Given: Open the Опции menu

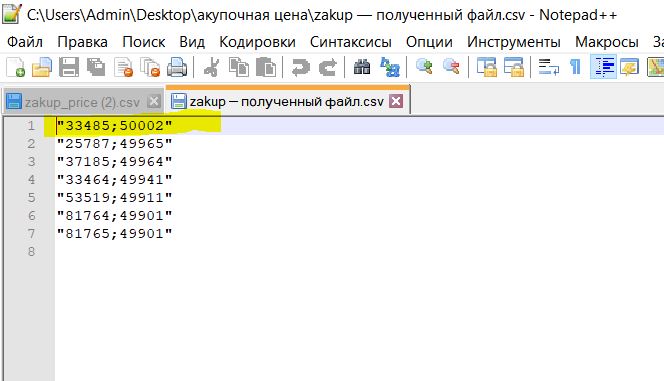Looking at the screenshot, I should [429, 42].
